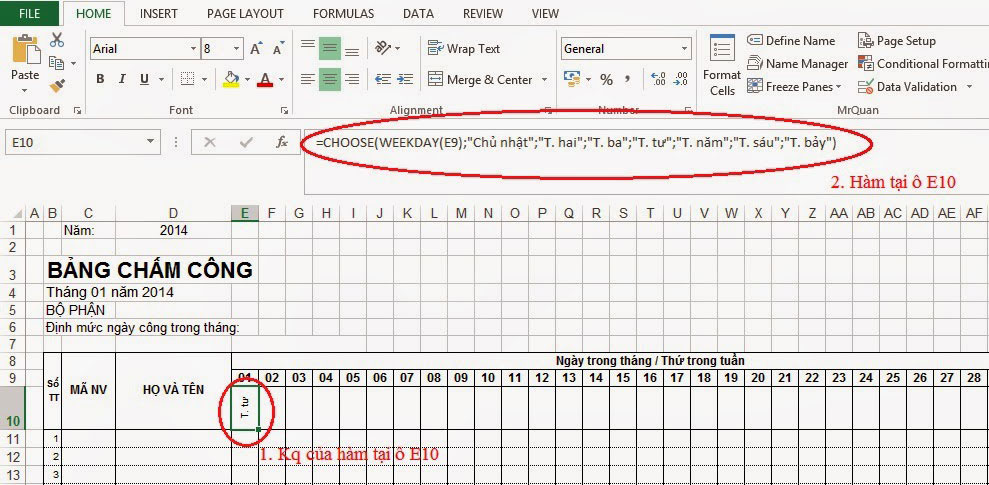989x485 pixels.
Task: Expand Merge & Center dropdown arrow
Action: point(544,79)
